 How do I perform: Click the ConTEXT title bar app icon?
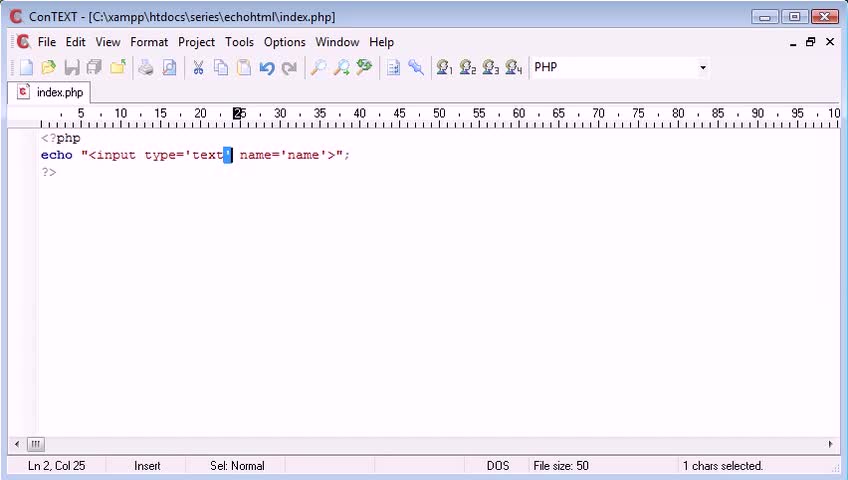pos(17,17)
